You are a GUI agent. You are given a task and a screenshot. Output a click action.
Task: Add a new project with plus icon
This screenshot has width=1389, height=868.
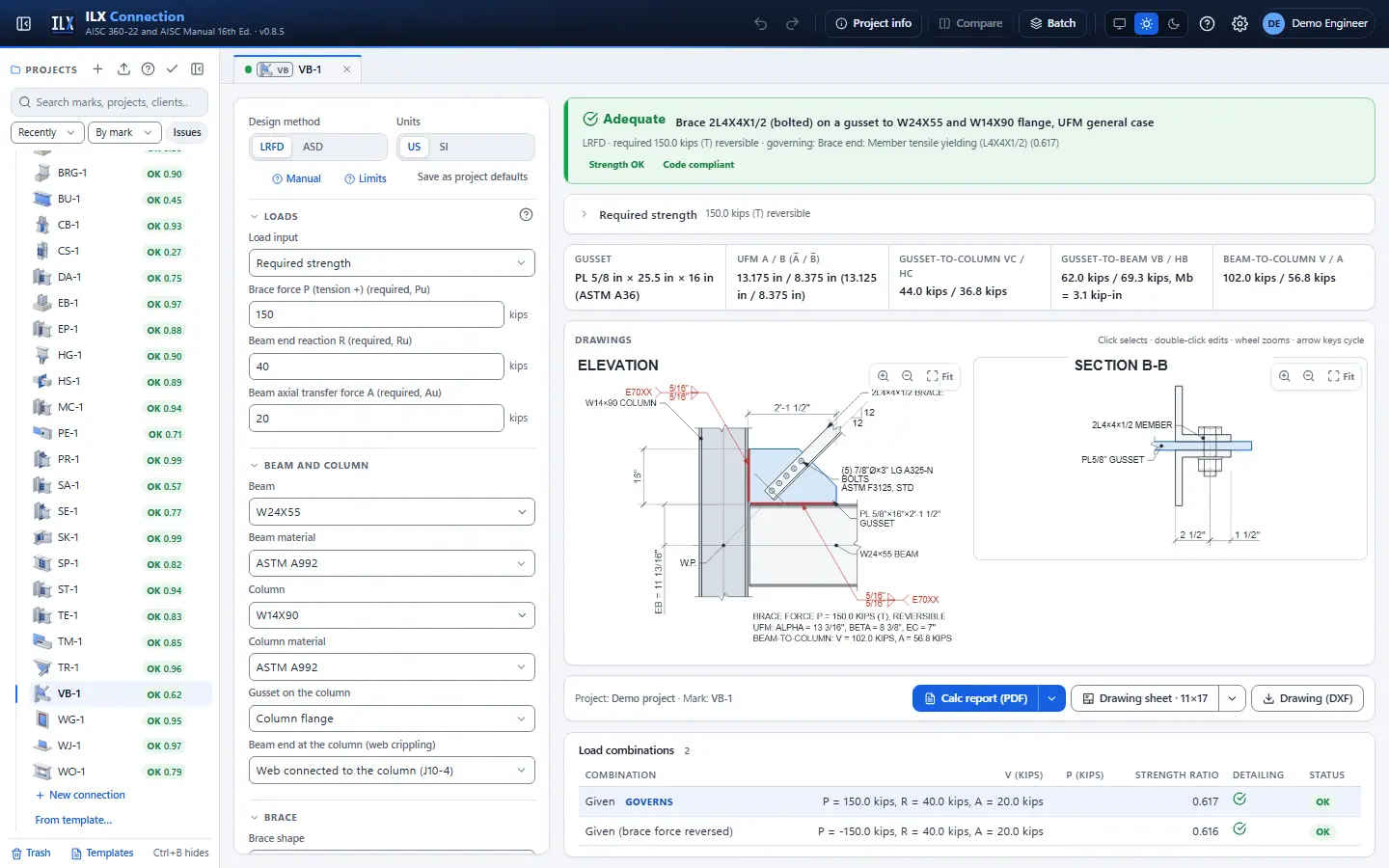point(97,69)
